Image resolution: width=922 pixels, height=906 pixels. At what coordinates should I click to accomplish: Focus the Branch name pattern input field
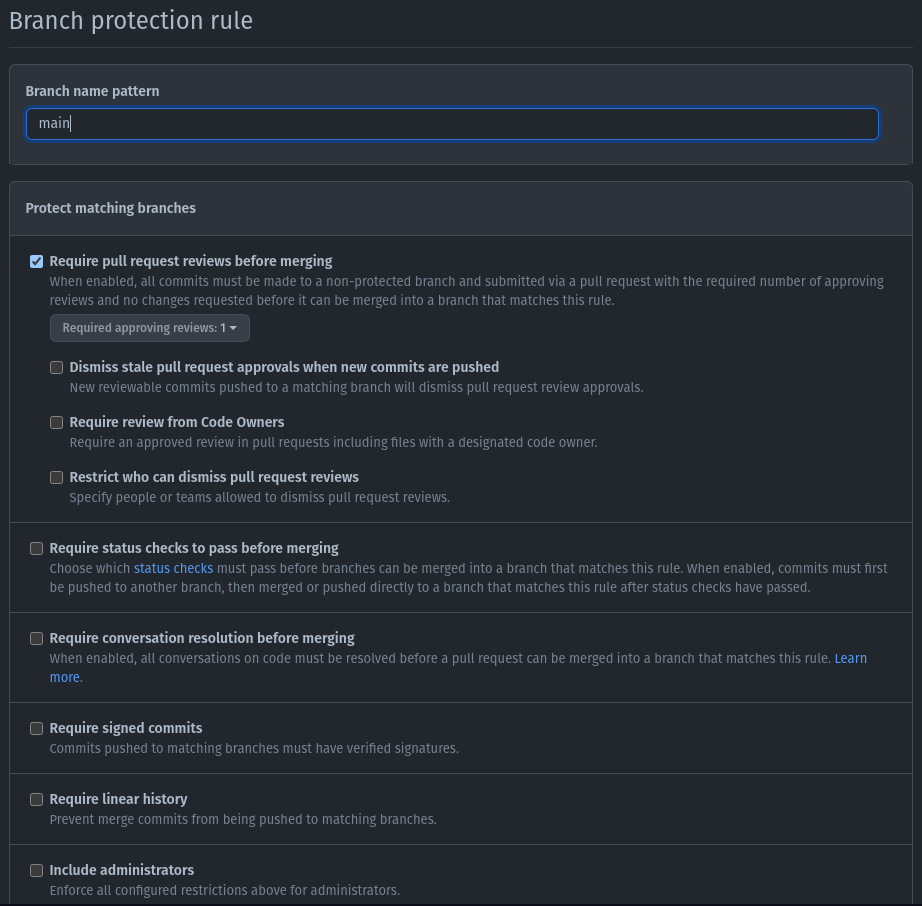point(452,123)
